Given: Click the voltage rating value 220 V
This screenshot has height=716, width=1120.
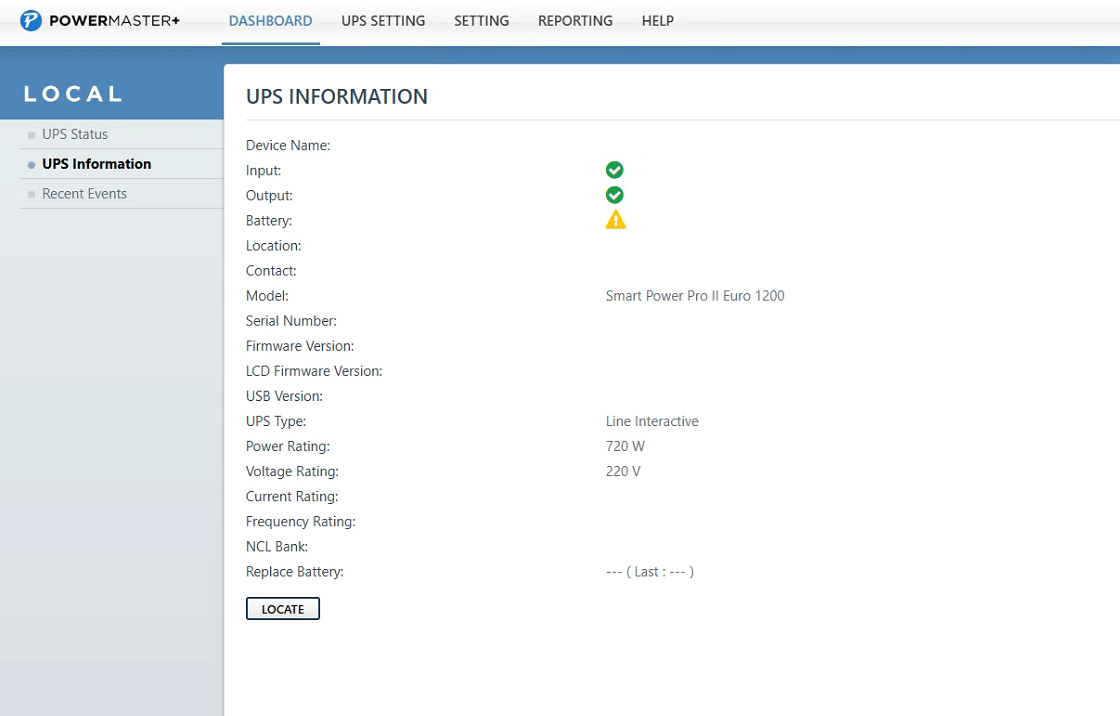Looking at the screenshot, I should 623,472.
